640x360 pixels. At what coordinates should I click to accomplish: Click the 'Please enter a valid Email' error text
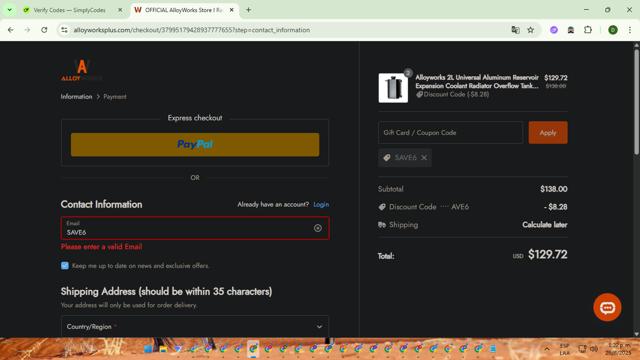[102, 247]
